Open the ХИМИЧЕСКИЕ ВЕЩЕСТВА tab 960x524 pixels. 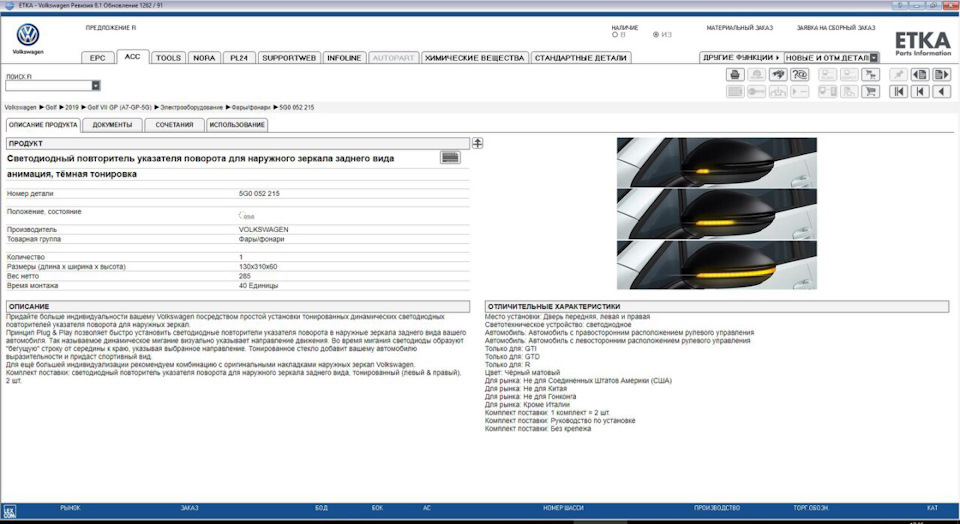coord(474,58)
